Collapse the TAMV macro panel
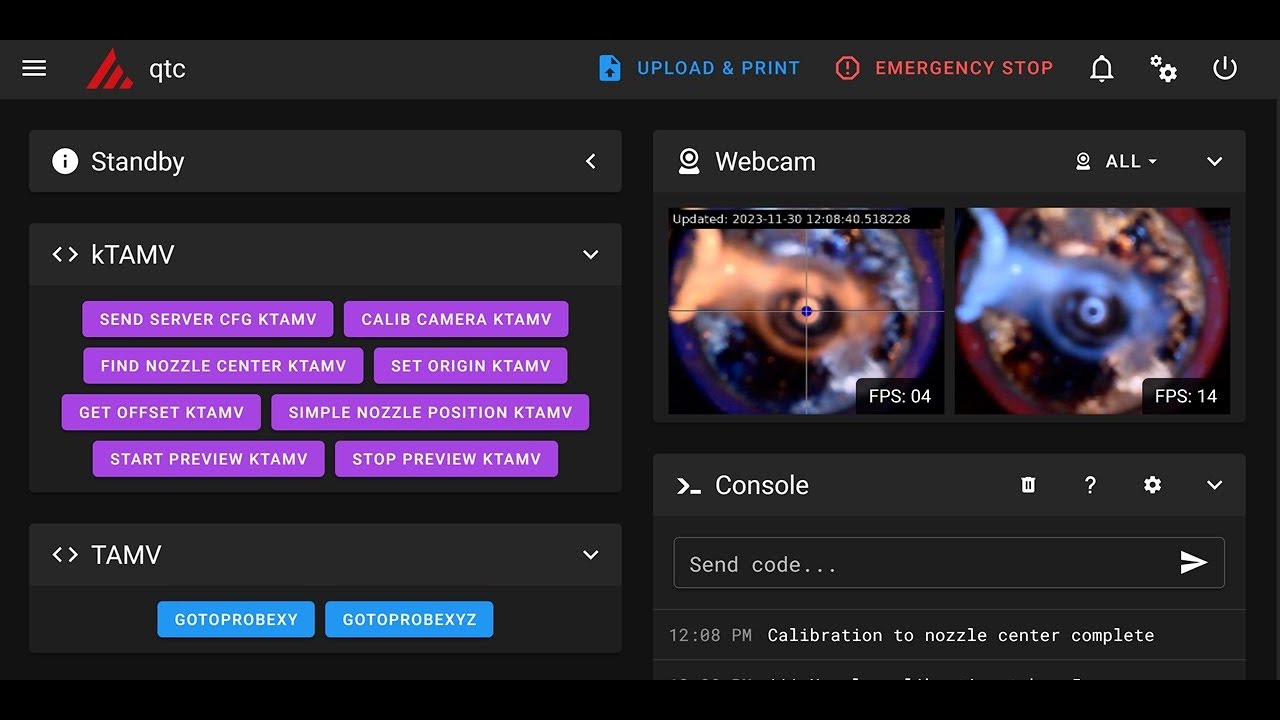The width and height of the screenshot is (1280, 720). (x=591, y=554)
